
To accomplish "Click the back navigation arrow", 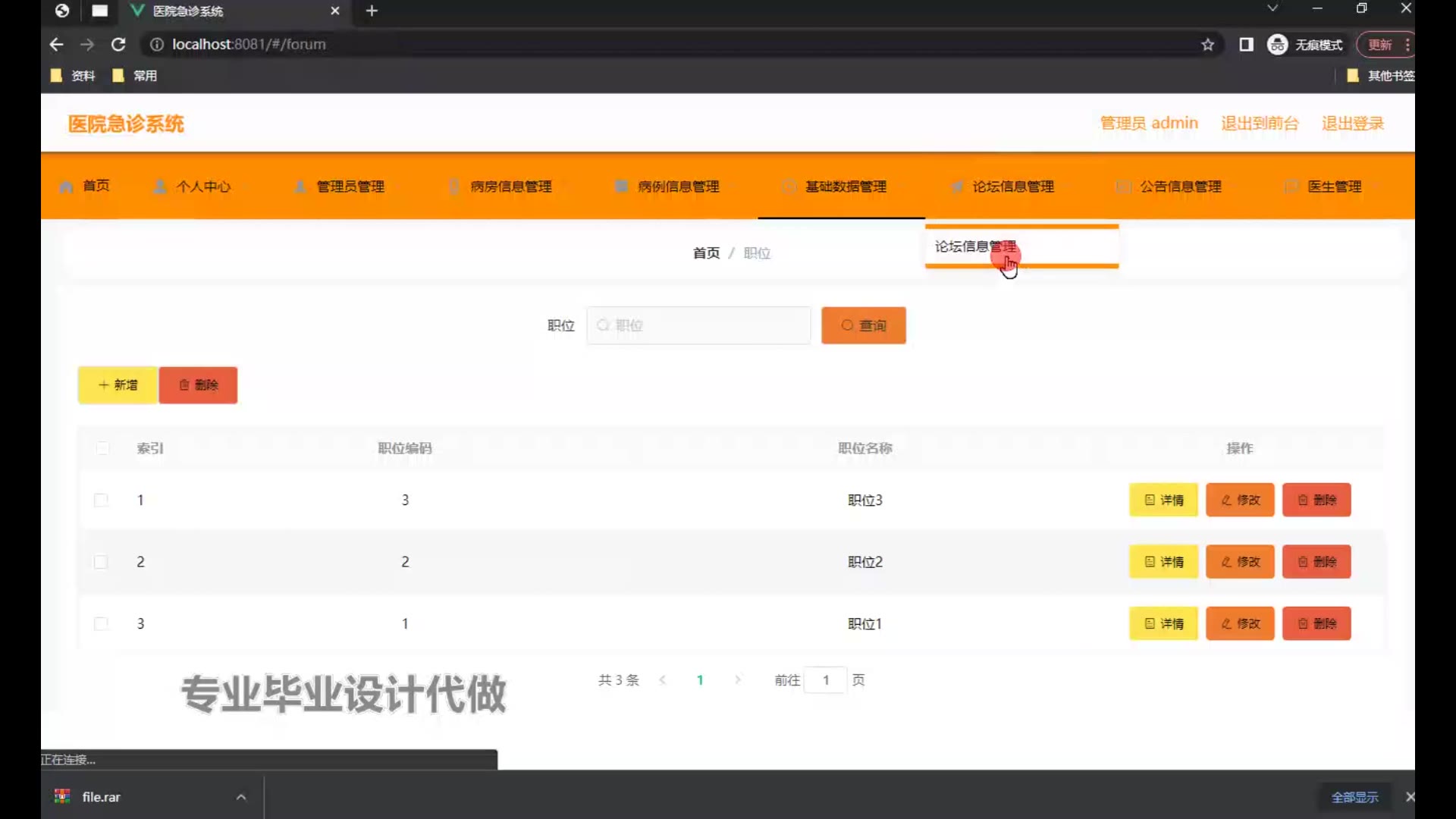I will coord(56,45).
